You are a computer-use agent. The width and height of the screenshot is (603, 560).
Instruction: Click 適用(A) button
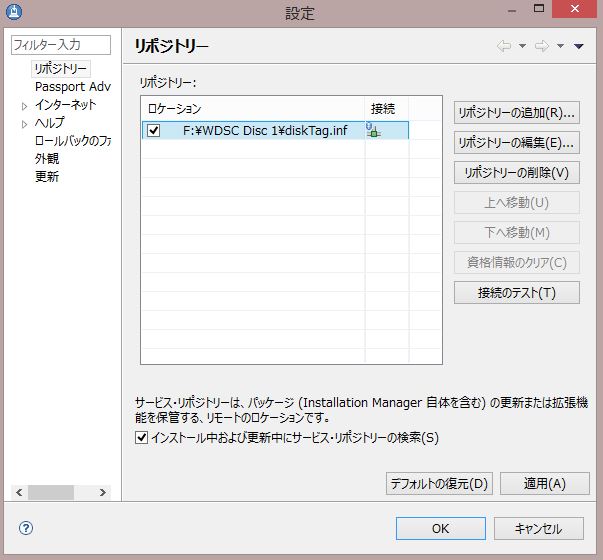click(x=545, y=483)
